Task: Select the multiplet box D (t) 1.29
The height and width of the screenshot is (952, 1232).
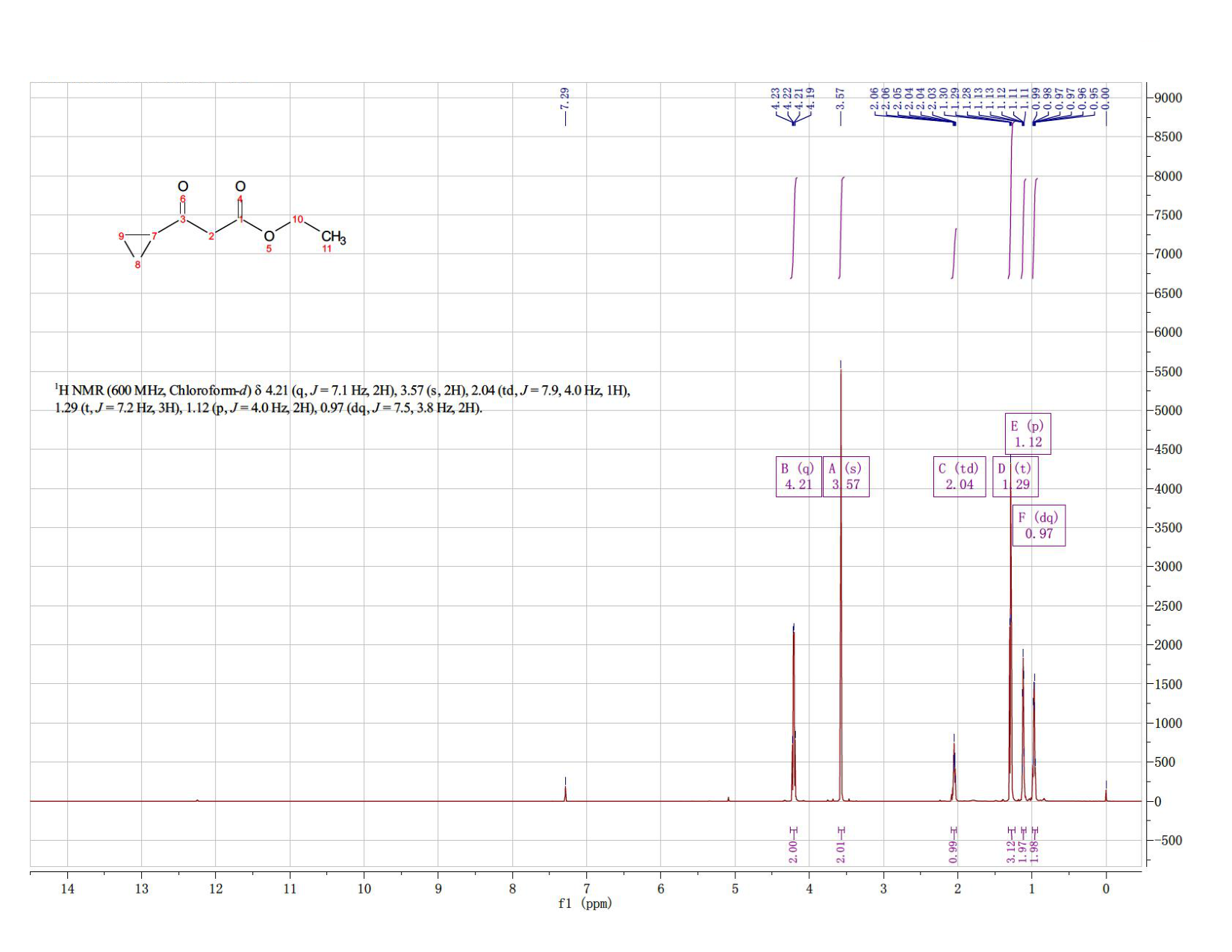Action: pos(1015,476)
